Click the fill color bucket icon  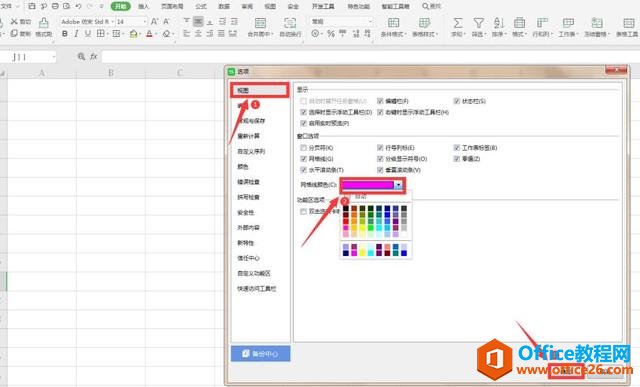(133, 34)
